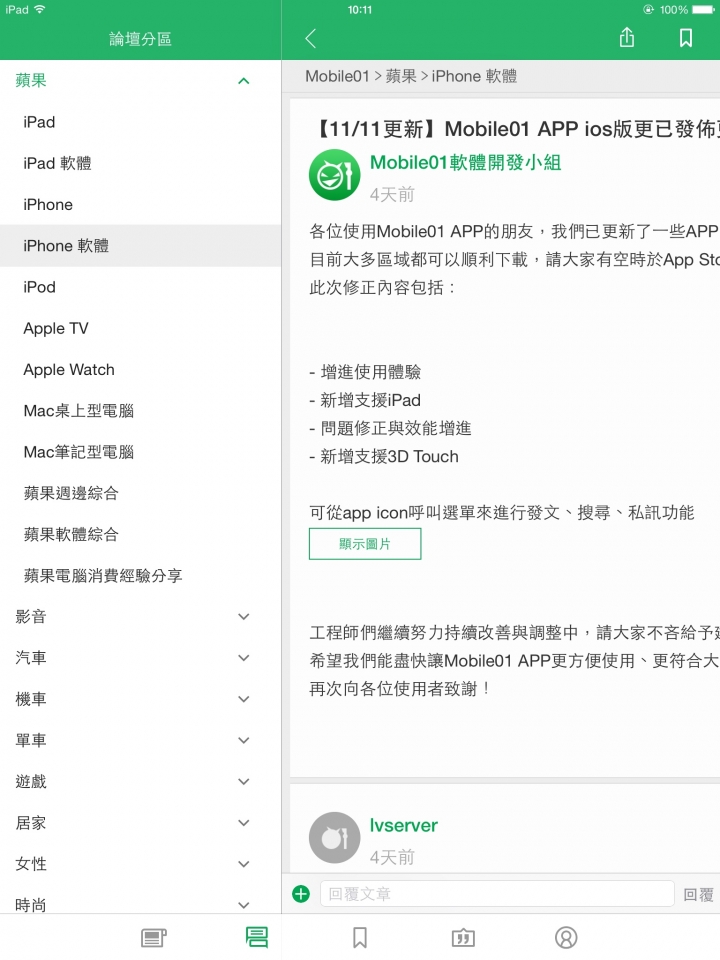This screenshot has width=720, height=960.
Task: Collapse the 蘋果 category
Action: click(140, 80)
